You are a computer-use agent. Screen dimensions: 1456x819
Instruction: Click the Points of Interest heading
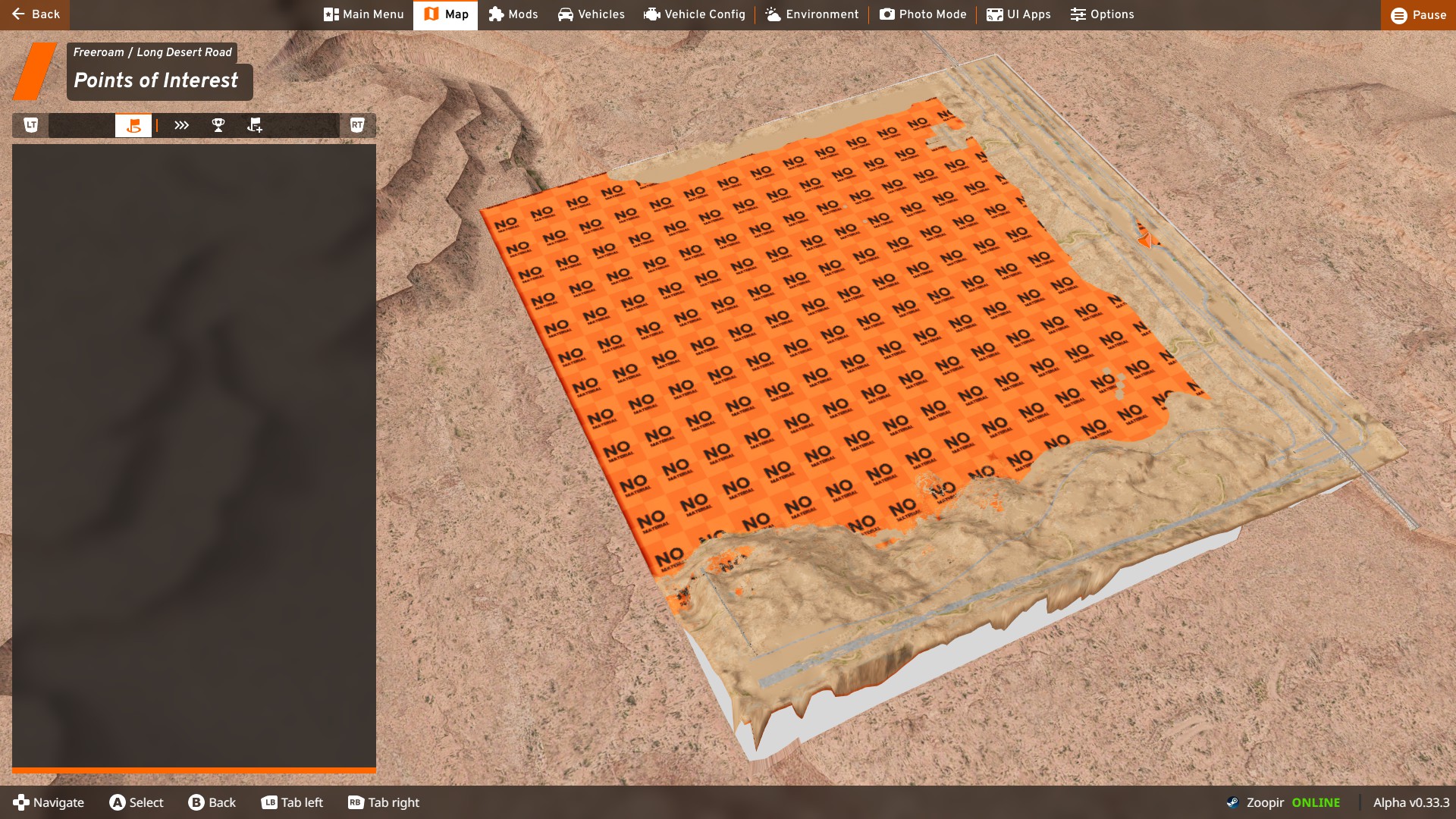(x=156, y=80)
